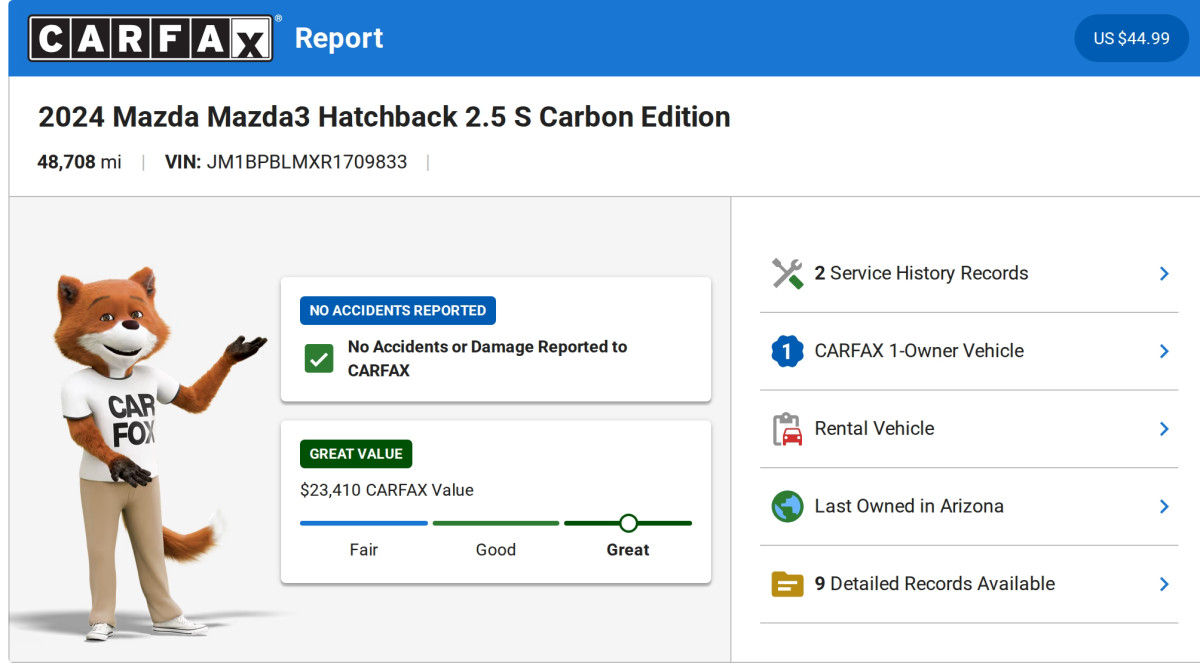Image resolution: width=1200 pixels, height=663 pixels.
Task: Open Last Owned in Arizona details
Action: coord(969,506)
